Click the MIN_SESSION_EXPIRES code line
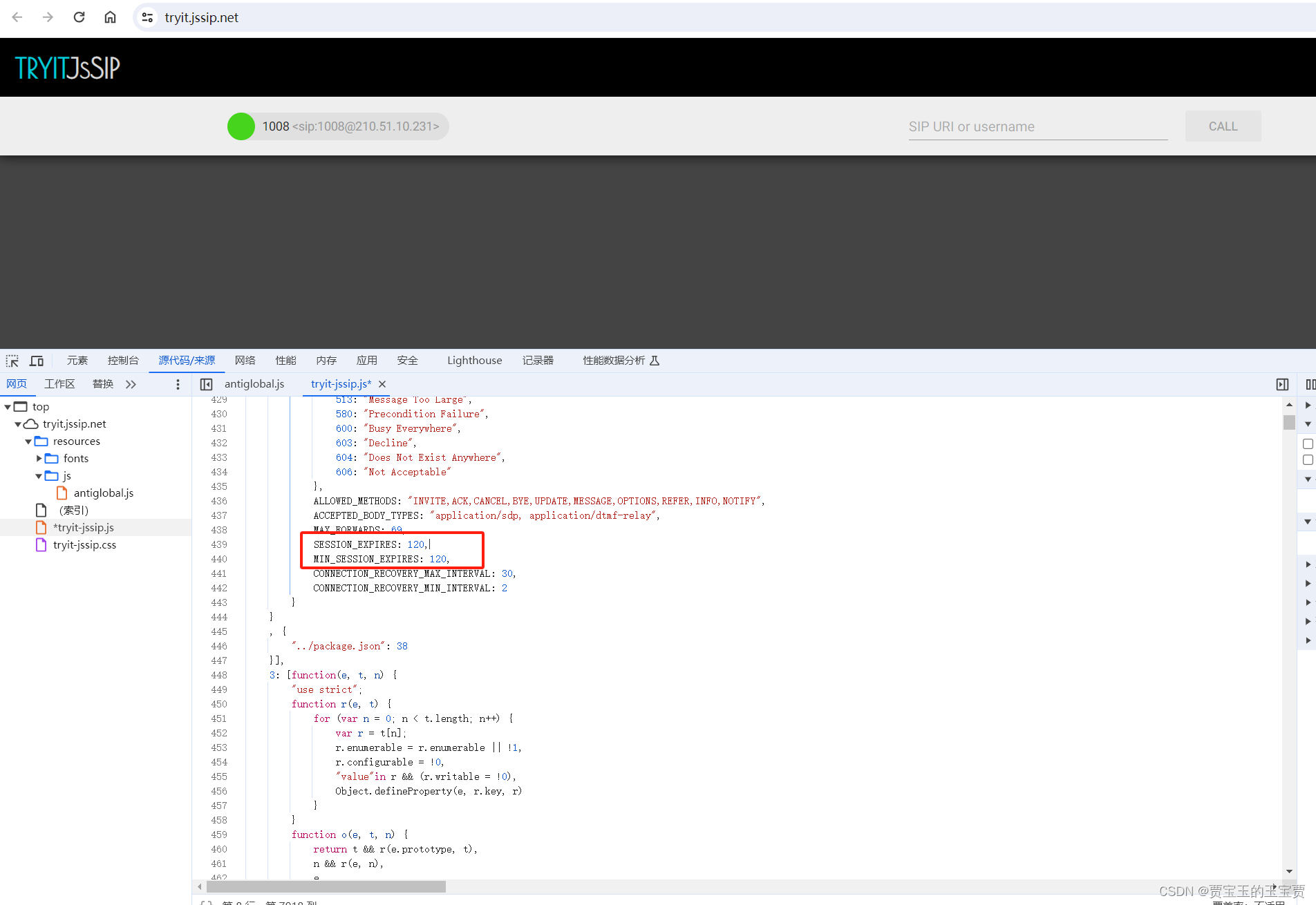 pyautogui.click(x=381, y=559)
